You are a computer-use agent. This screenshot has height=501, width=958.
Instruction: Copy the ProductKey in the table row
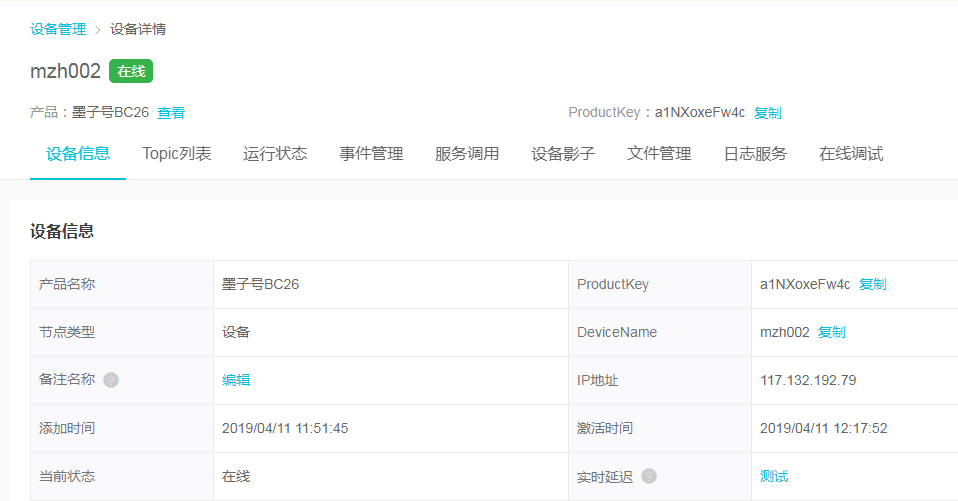tap(872, 284)
